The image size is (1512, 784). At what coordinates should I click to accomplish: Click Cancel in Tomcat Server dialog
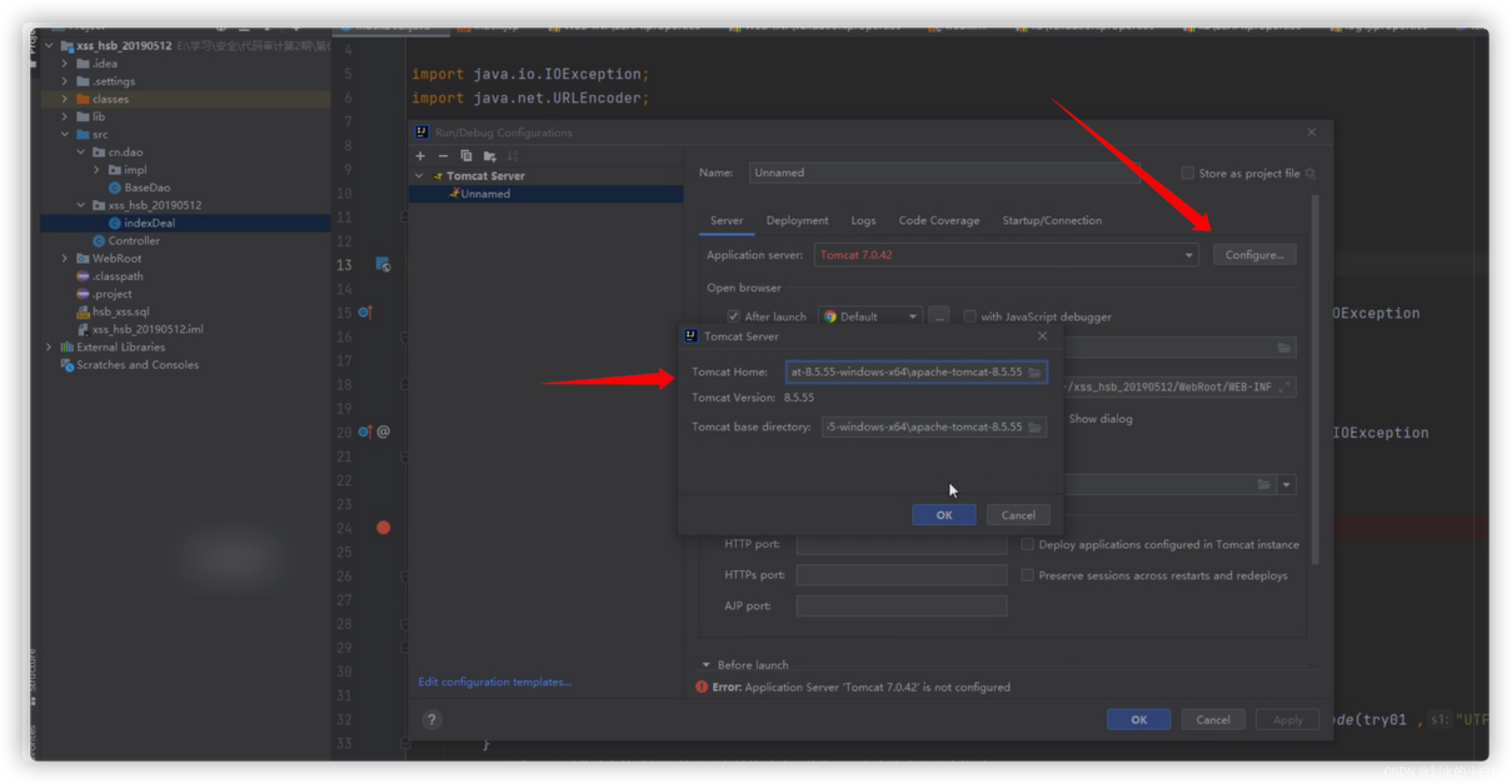[1018, 515]
